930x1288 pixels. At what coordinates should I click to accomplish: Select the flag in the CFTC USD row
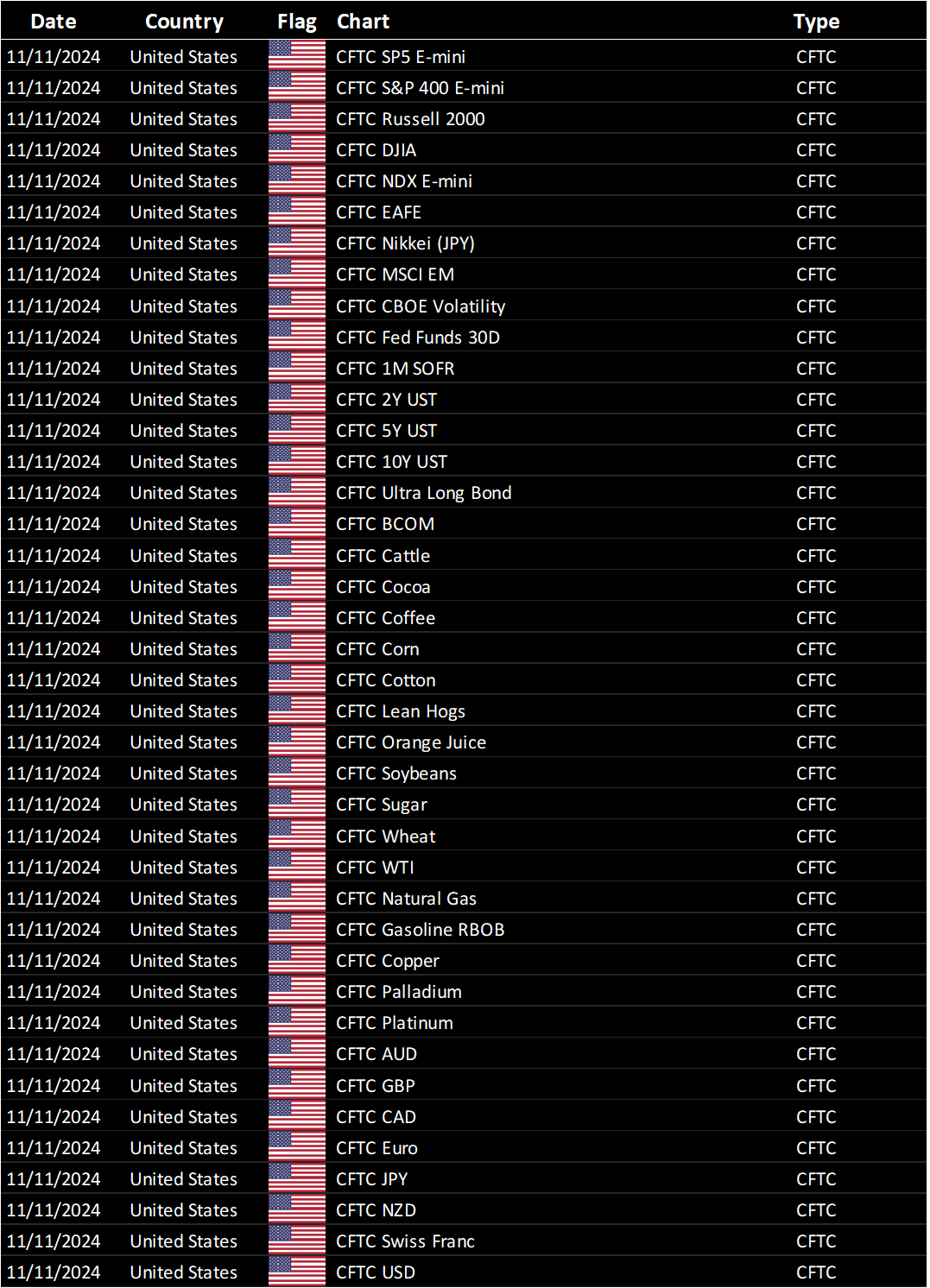297,1272
